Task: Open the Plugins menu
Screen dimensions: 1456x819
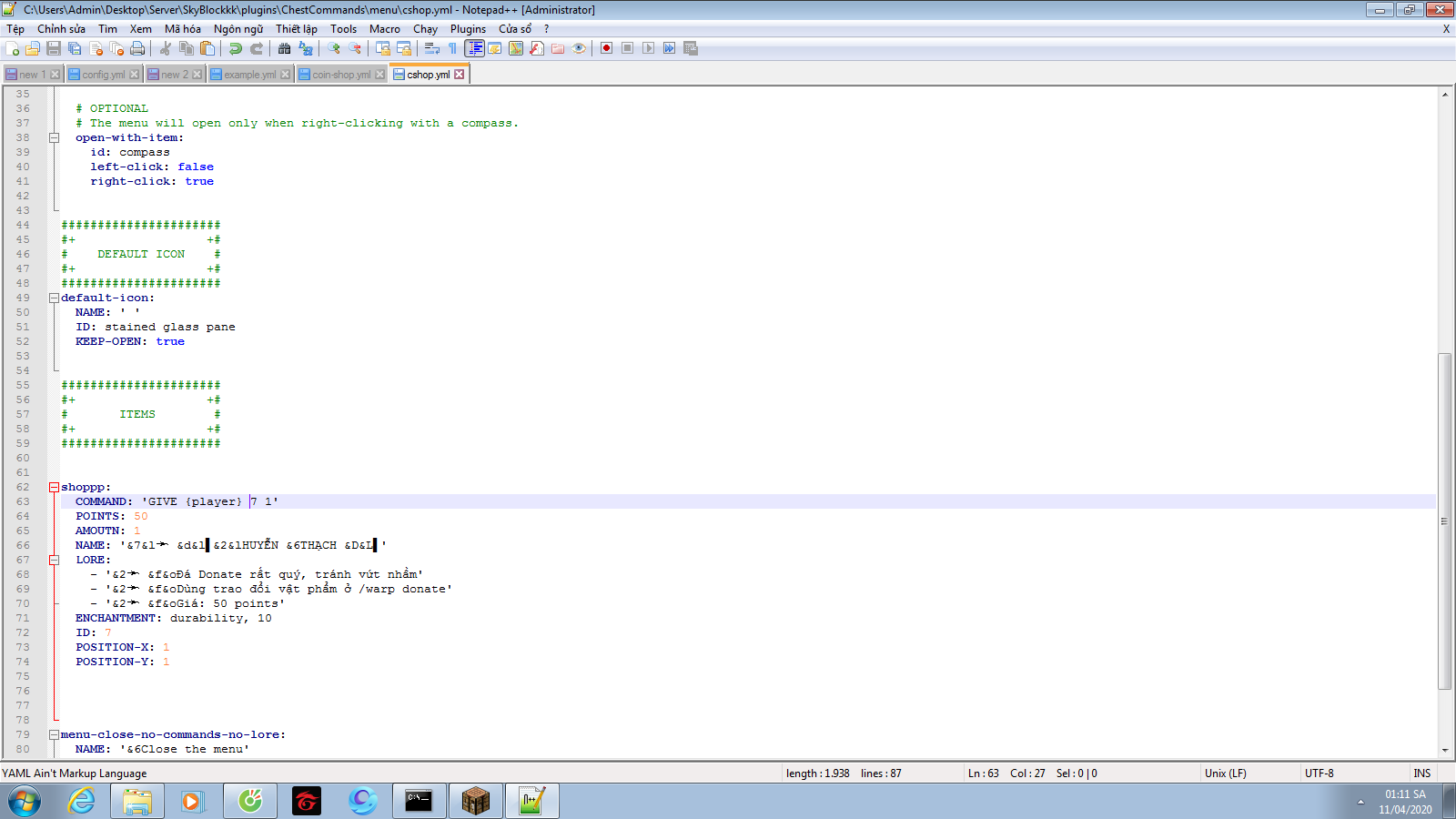Action: pyautogui.click(x=468, y=29)
